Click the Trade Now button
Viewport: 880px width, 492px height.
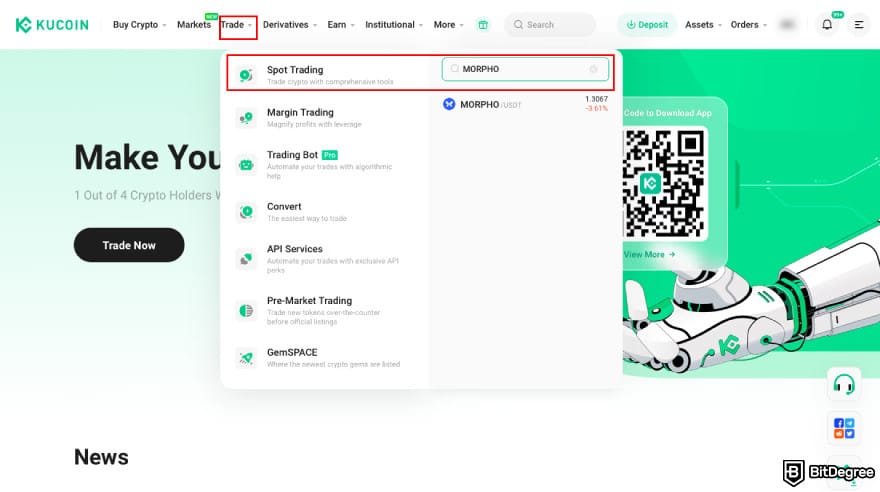pos(129,245)
